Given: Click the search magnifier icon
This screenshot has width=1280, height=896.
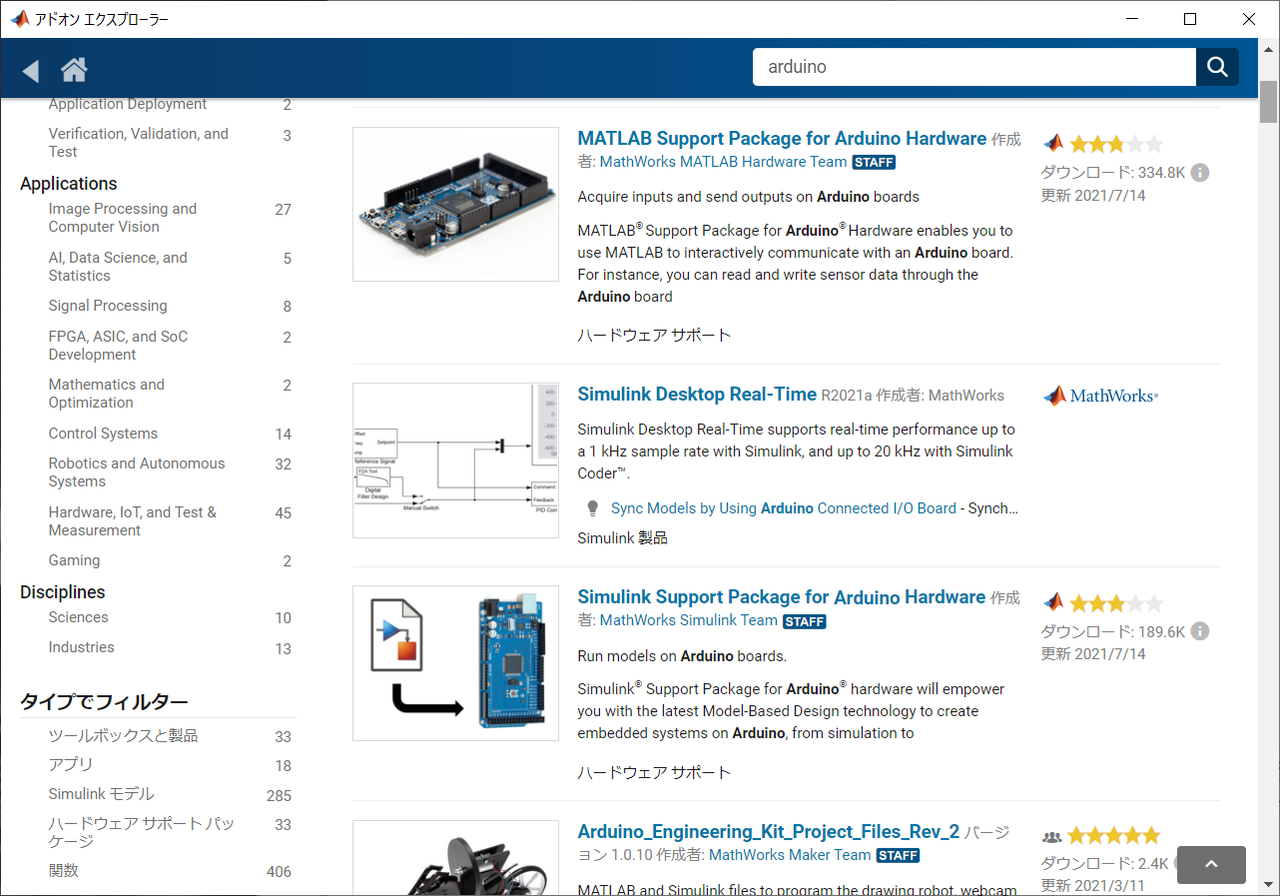Looking at the screenshot, I should point(1217,67).
